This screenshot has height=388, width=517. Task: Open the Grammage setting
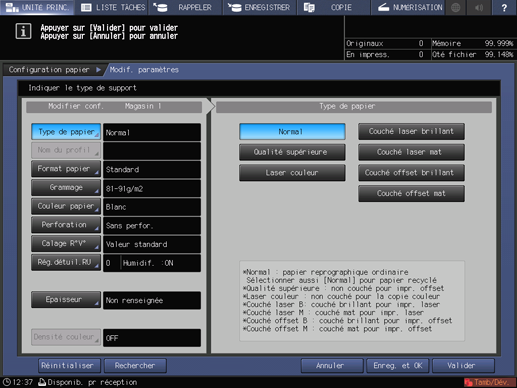coord(66,188)
